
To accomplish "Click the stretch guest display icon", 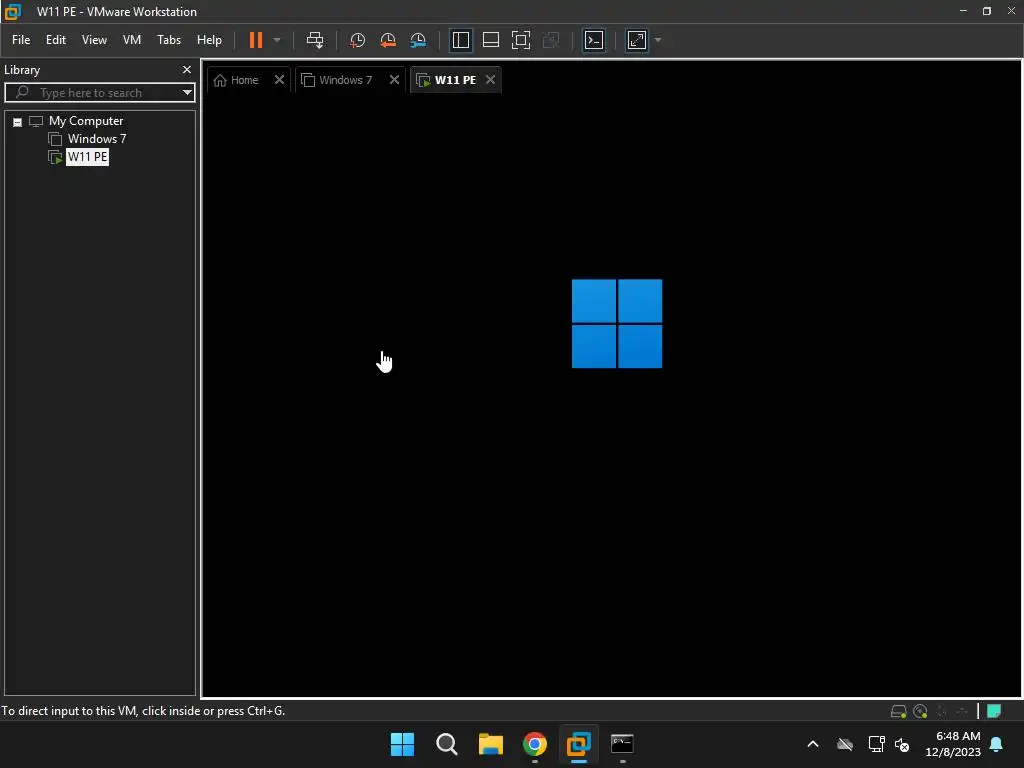I will pos(637,40).
